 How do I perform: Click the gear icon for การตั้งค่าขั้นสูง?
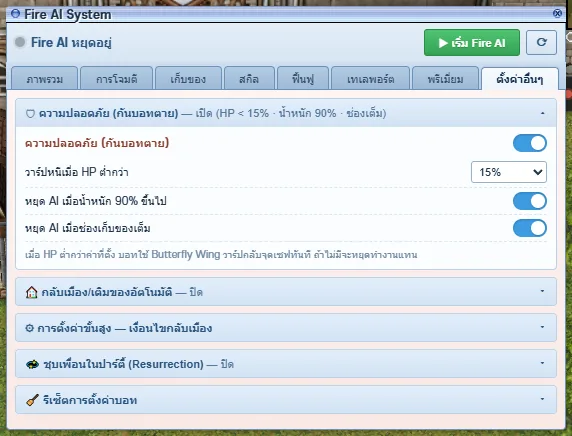[29, 328]
